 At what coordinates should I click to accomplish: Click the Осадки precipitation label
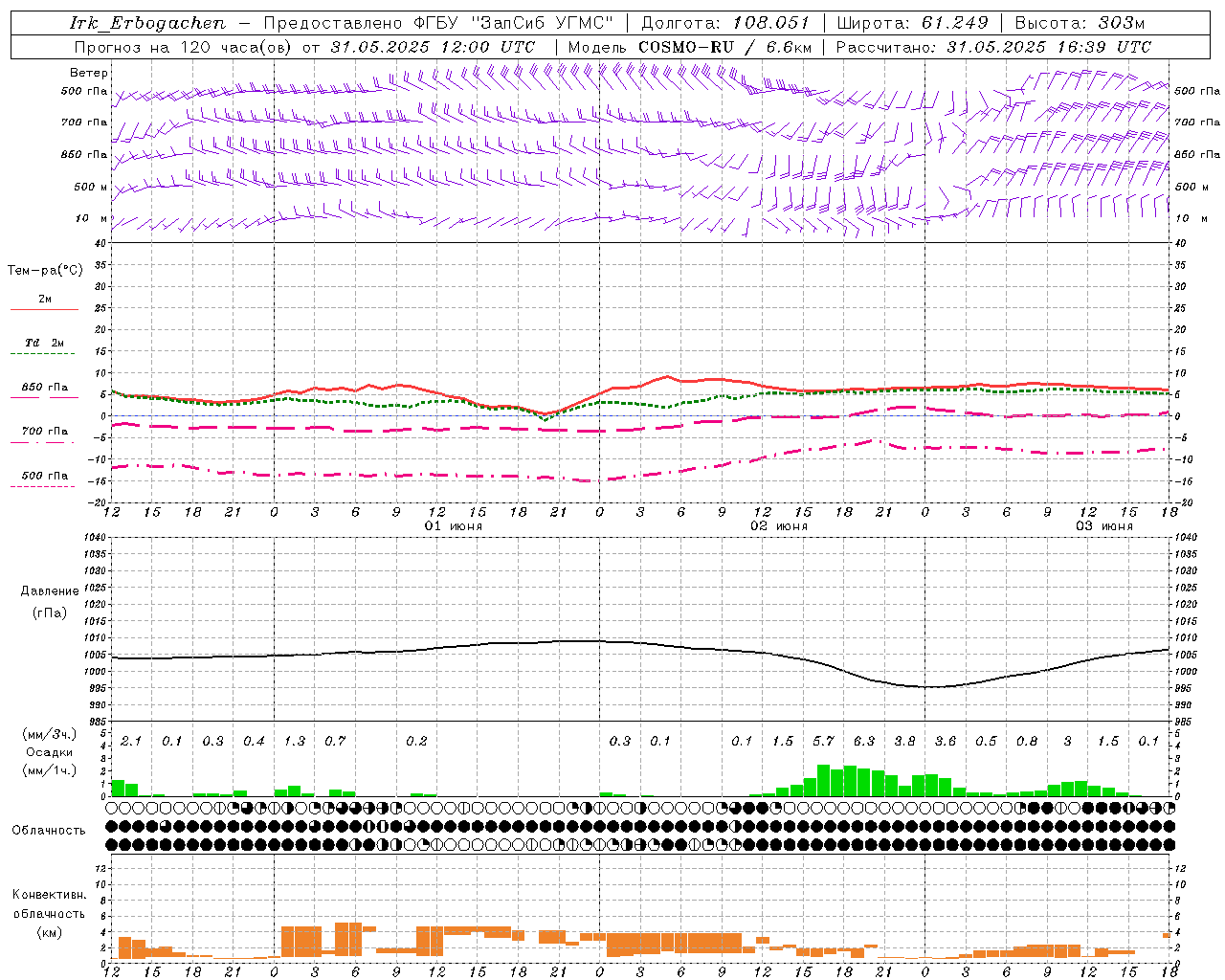pyautogui.click(x=50, y=752)
